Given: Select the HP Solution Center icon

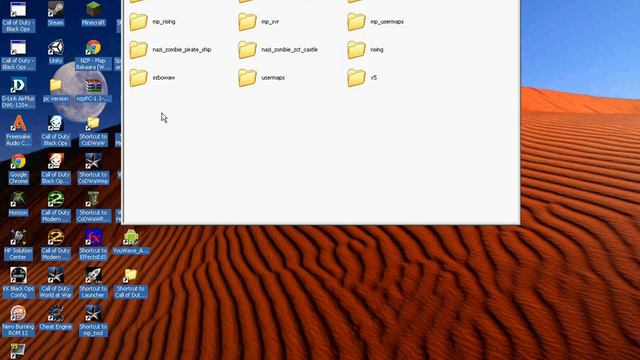Looking at the screenshot, I should (18, 245).
